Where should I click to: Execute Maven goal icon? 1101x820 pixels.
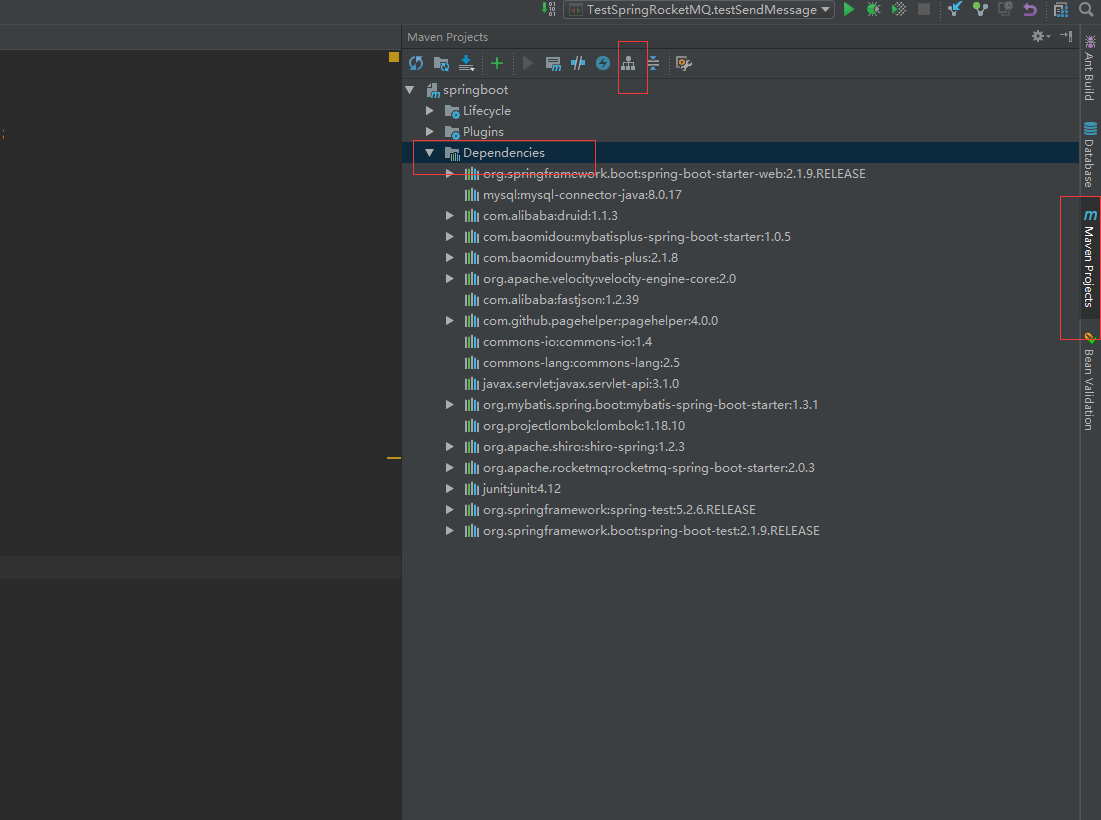(x=553, y=63)
